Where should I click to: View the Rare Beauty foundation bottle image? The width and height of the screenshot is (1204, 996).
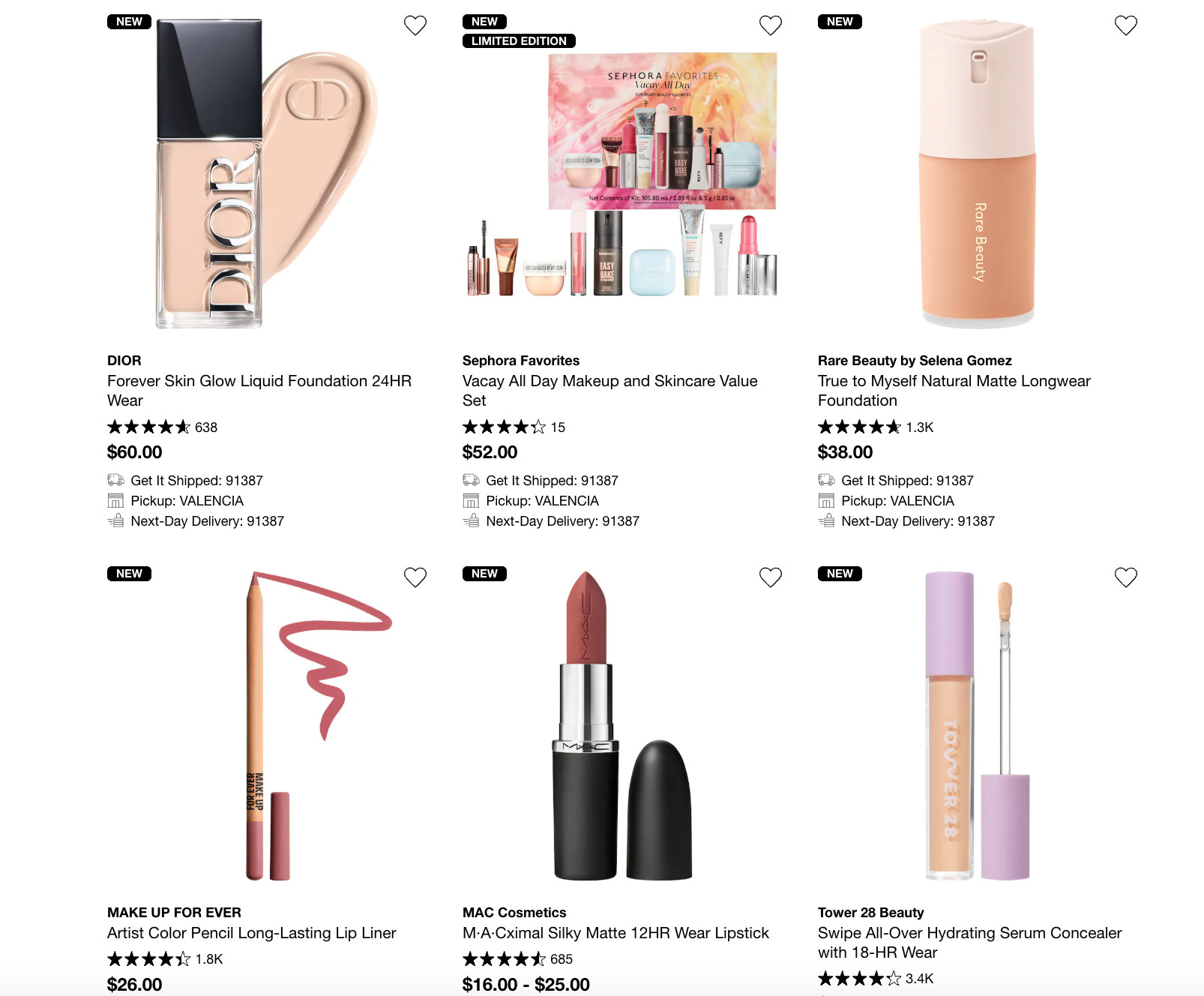pos(978,174)
